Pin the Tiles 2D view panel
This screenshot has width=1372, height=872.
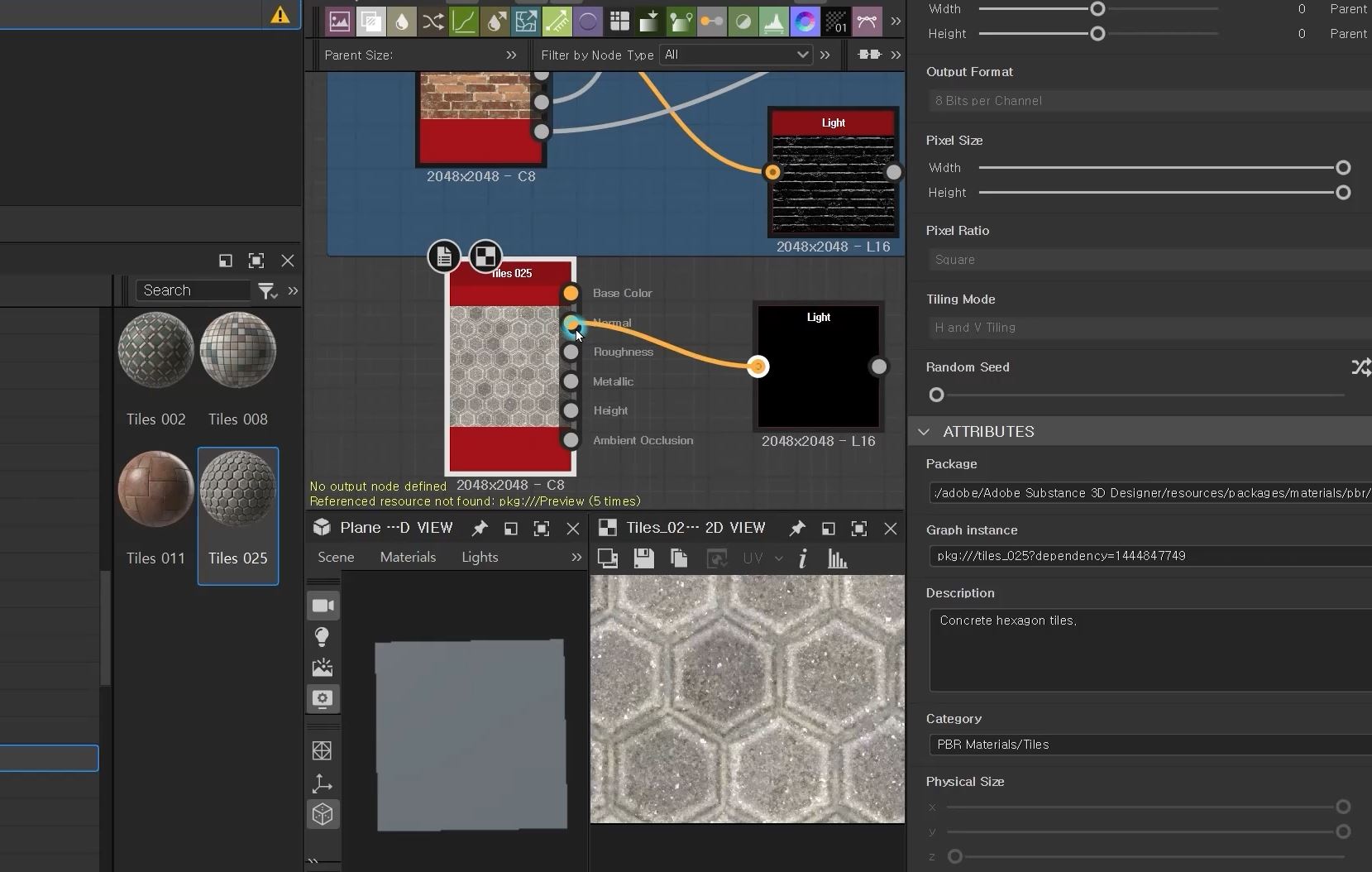(797, 528)
